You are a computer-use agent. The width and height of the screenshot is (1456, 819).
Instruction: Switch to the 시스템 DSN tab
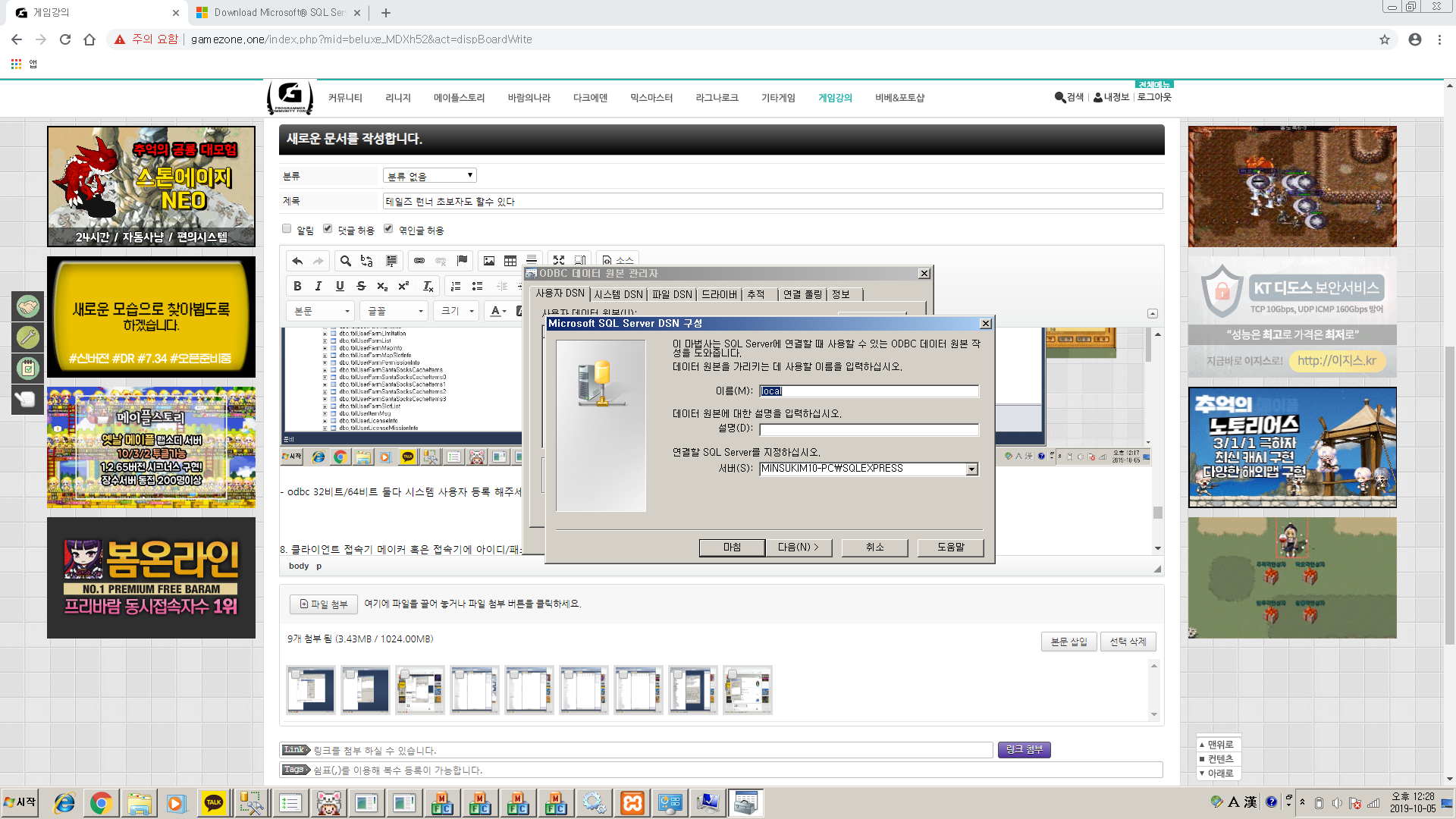point(618,294)
